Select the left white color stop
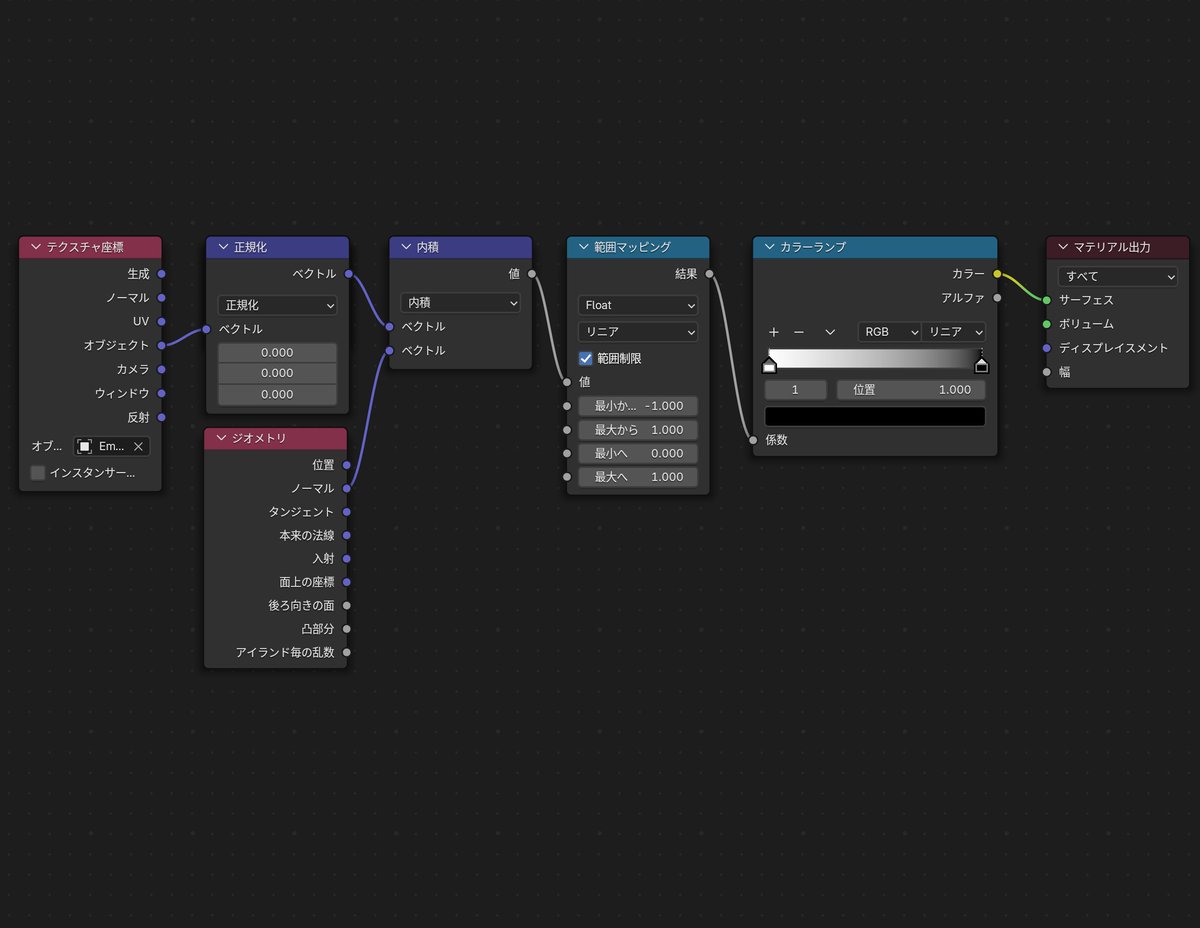The image size is (1200, 928). (769, 365)
